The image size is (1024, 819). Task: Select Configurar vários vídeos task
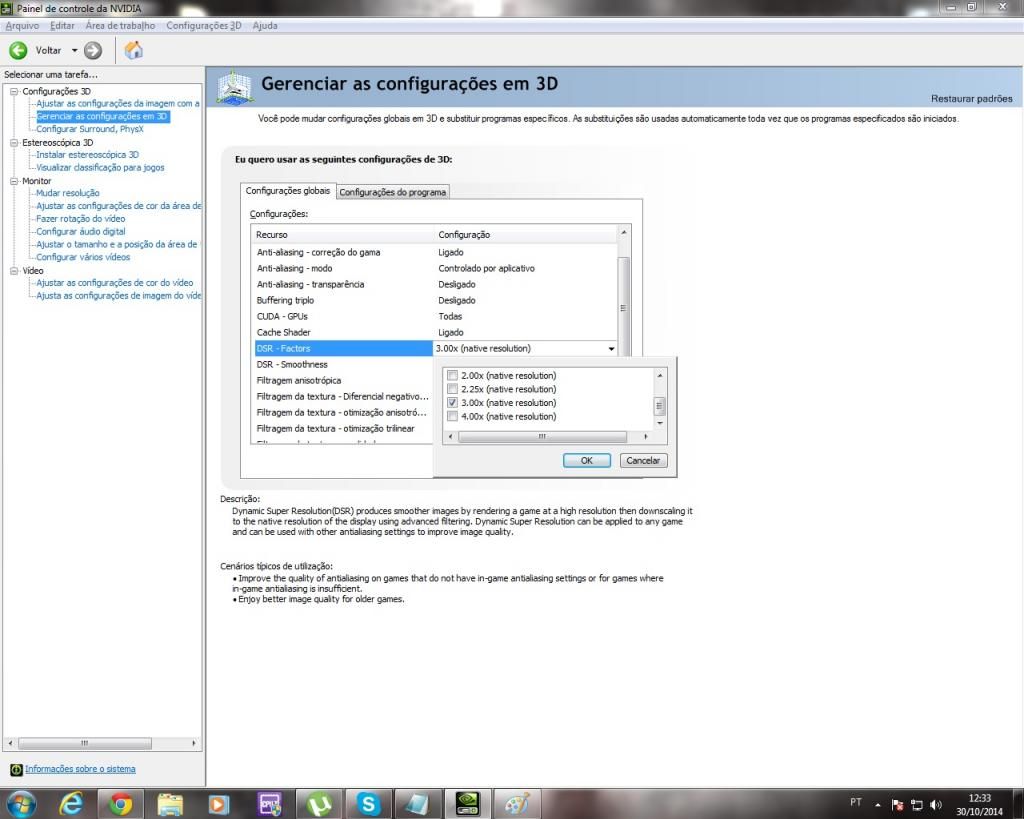click(83, 257)
